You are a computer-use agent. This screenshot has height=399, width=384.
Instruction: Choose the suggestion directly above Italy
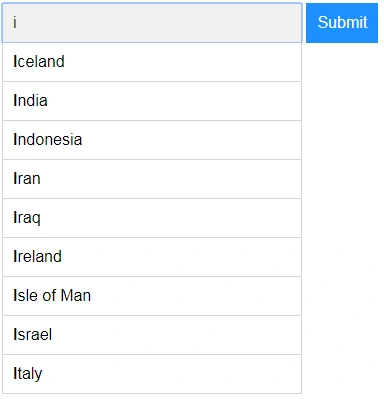point(152,335)
